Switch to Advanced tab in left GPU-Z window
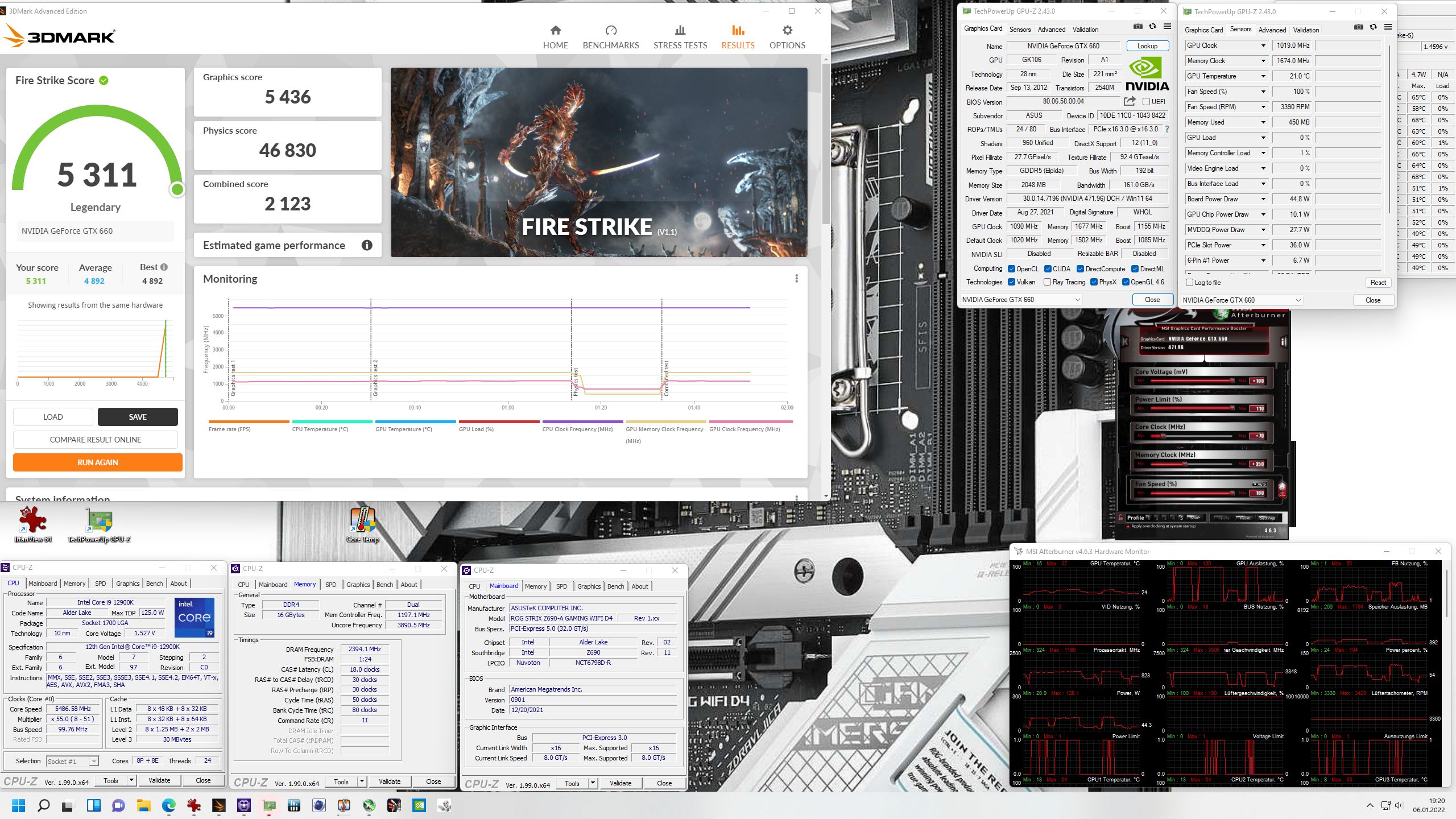This screenshot has height=819, width=1456. pyautogui.click(x=1051, y=30)
